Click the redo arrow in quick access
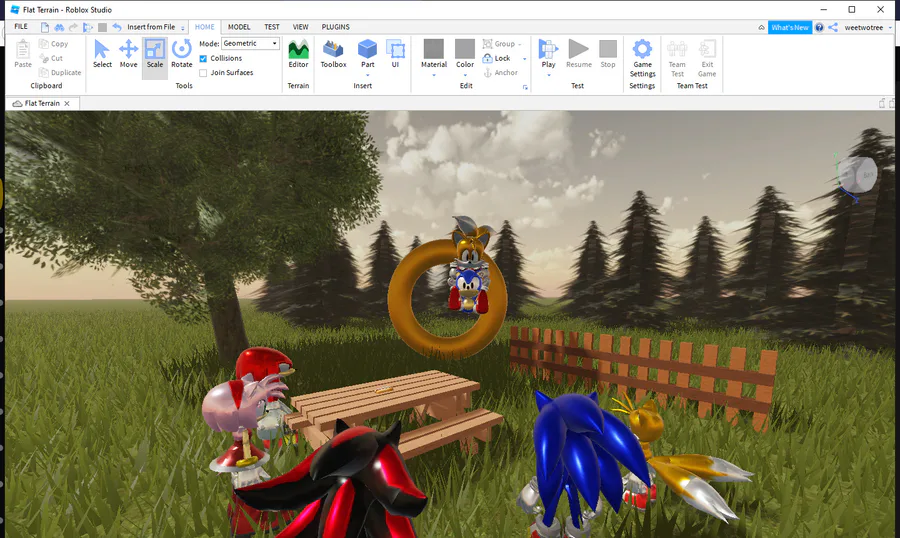This screenshot has height=538, width=900. pos(73,27)
